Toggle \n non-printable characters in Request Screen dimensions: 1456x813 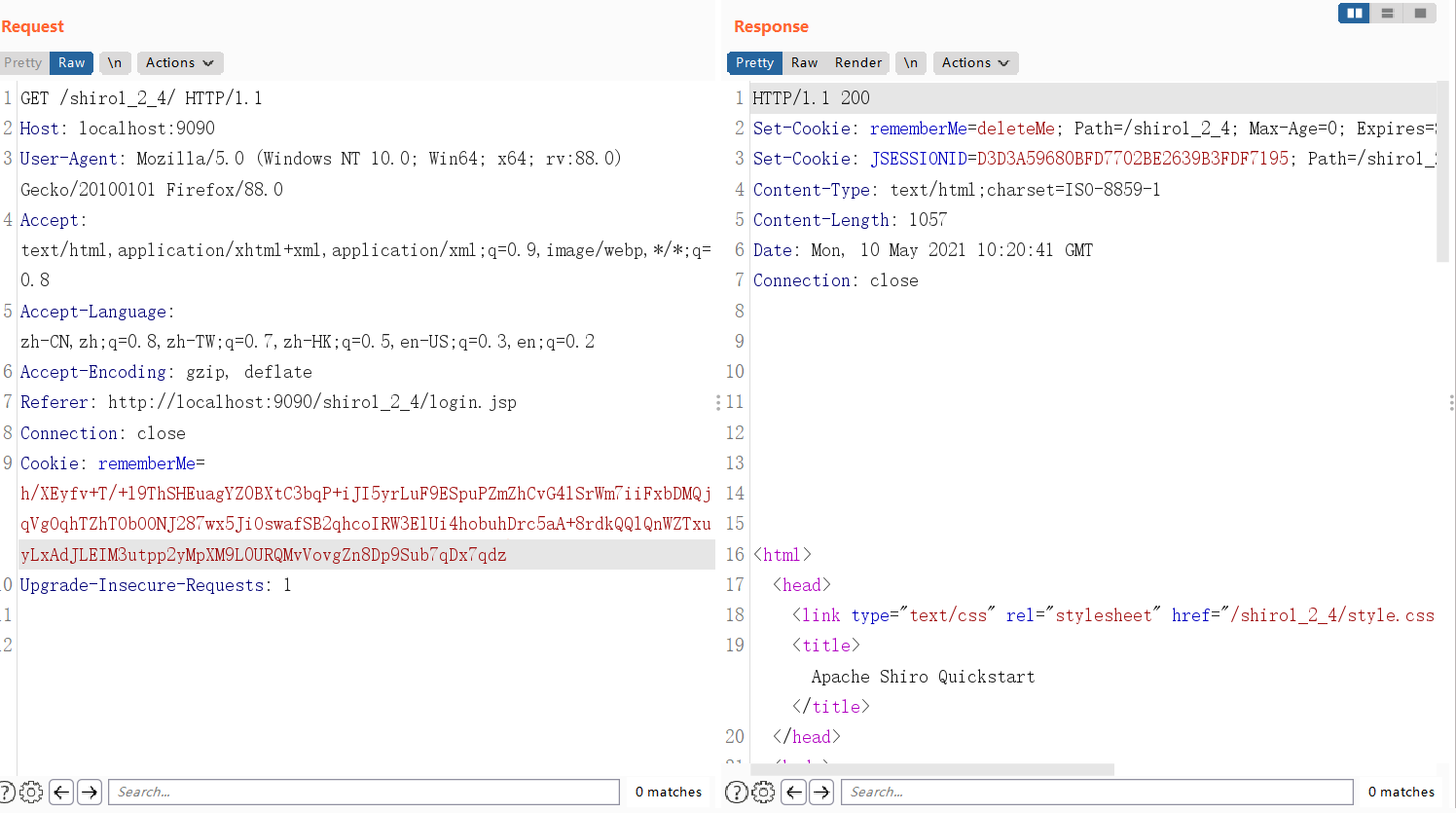115,62
